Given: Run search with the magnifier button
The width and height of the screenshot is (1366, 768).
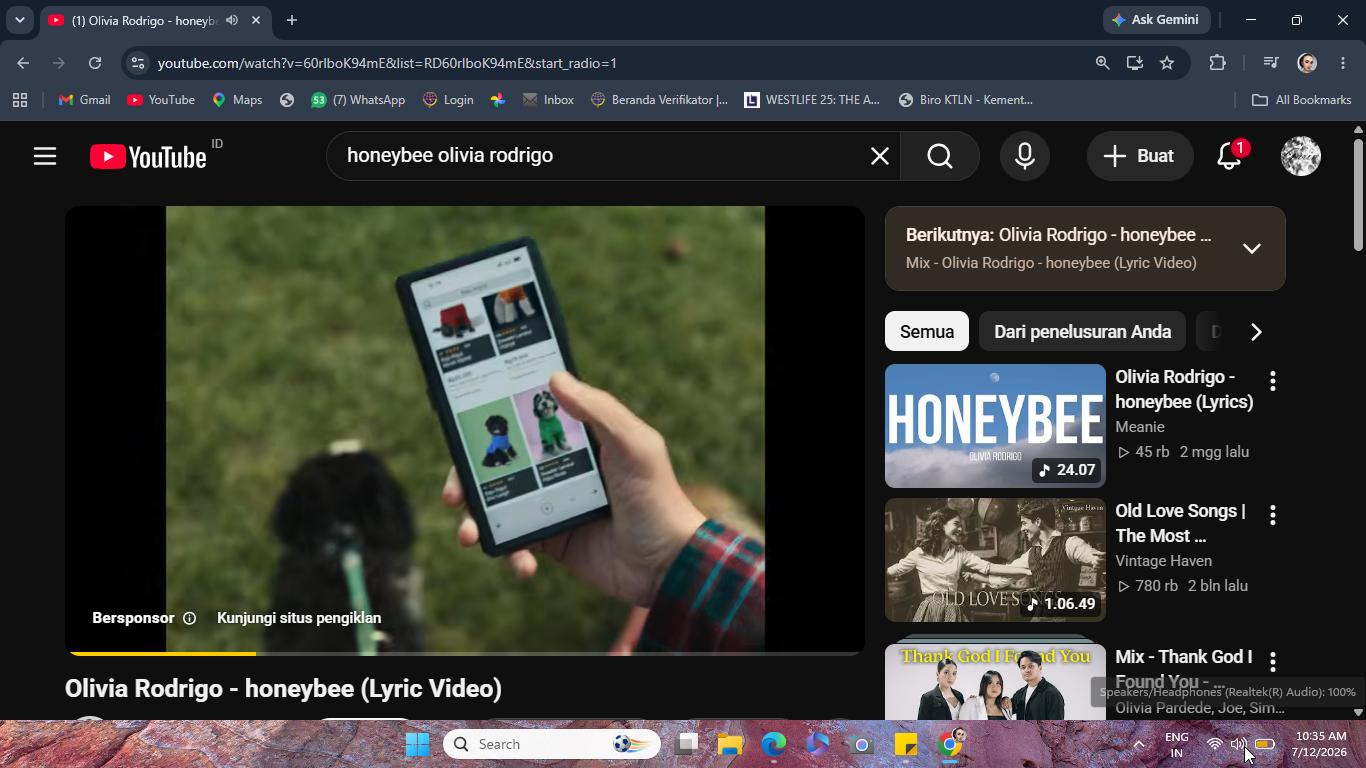Looking at the screenshot, I should tap(940, 156).
